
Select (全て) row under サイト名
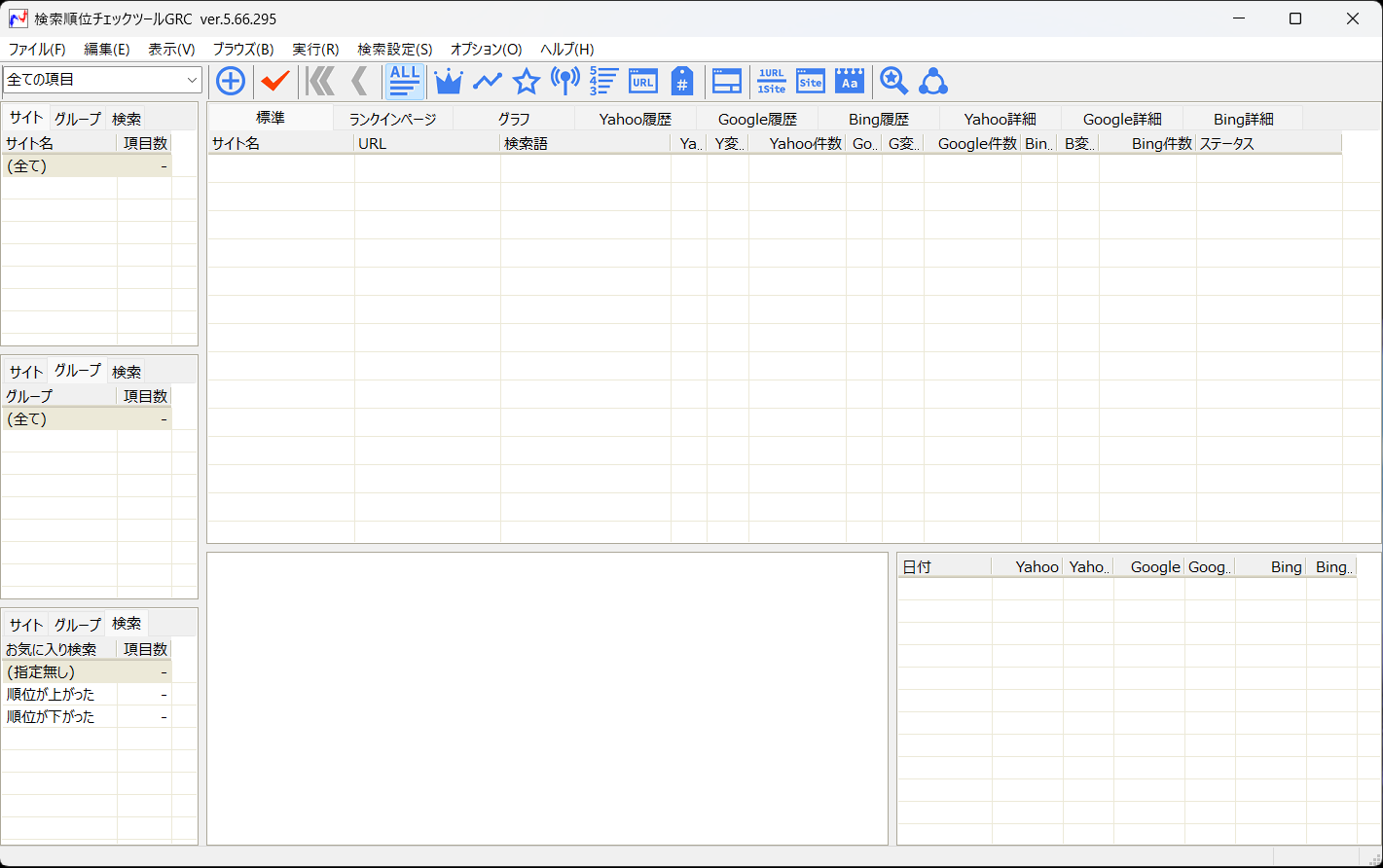tap(87, 166)
